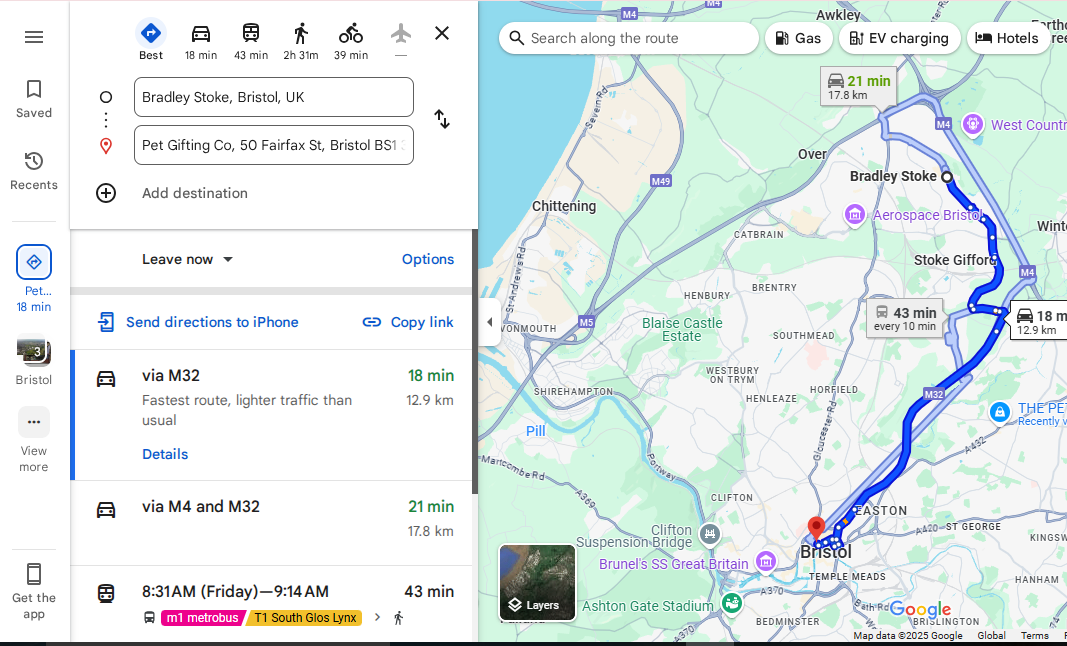Open the Saved places panel
The image size is (1067, 646).
coord(34,99)
